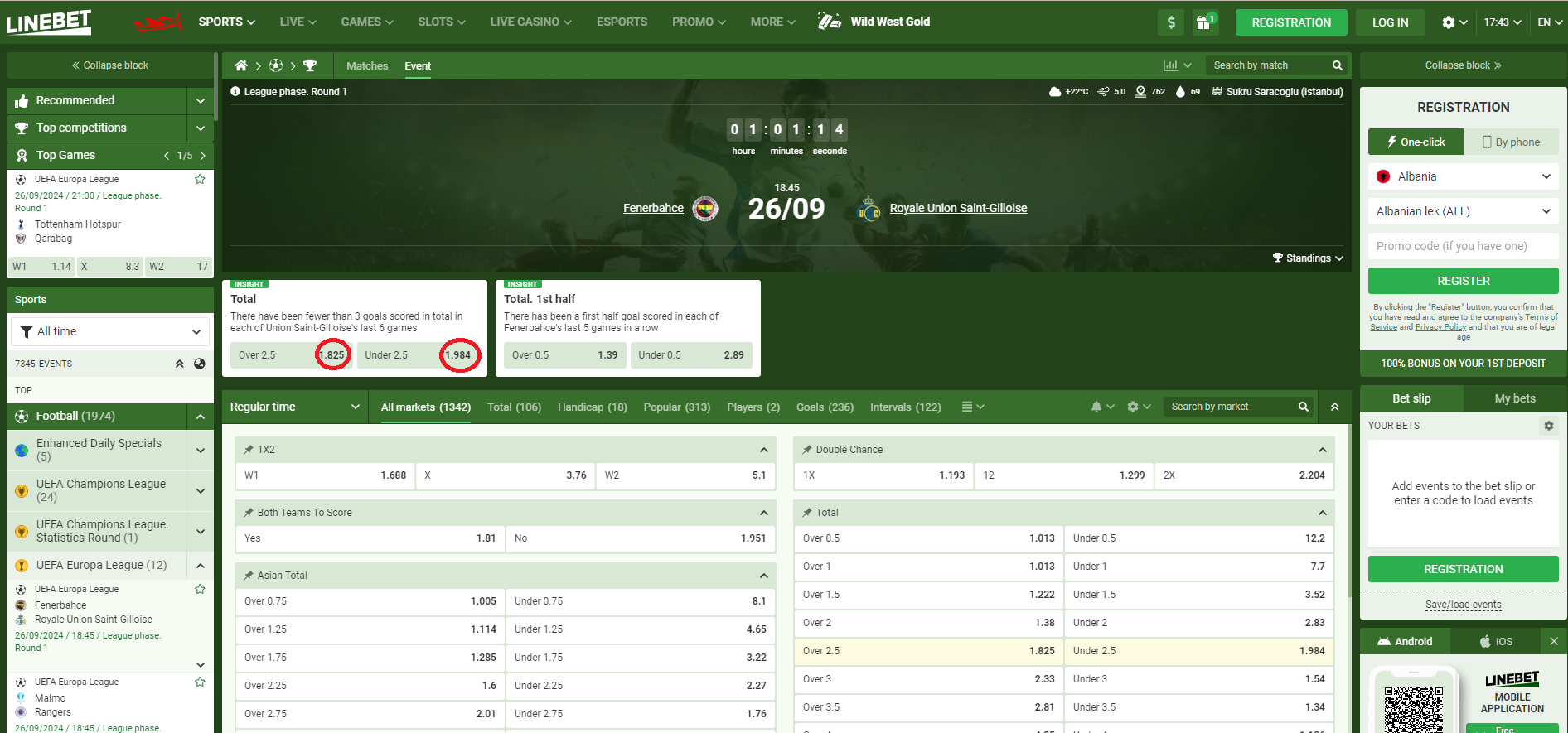Select the Handicap (18) markets tab

593,407
